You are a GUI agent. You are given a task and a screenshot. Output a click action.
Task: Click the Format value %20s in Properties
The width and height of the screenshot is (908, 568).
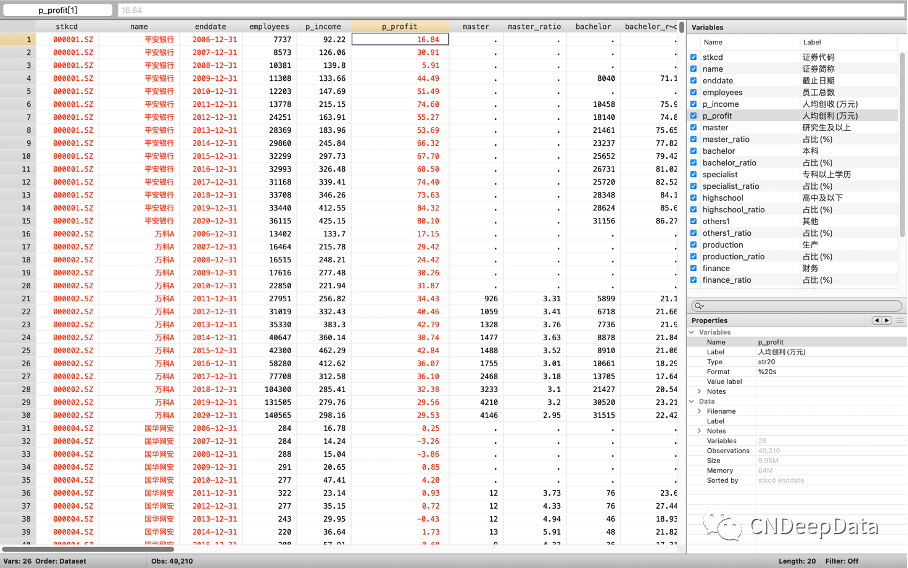tap(767, 372)
